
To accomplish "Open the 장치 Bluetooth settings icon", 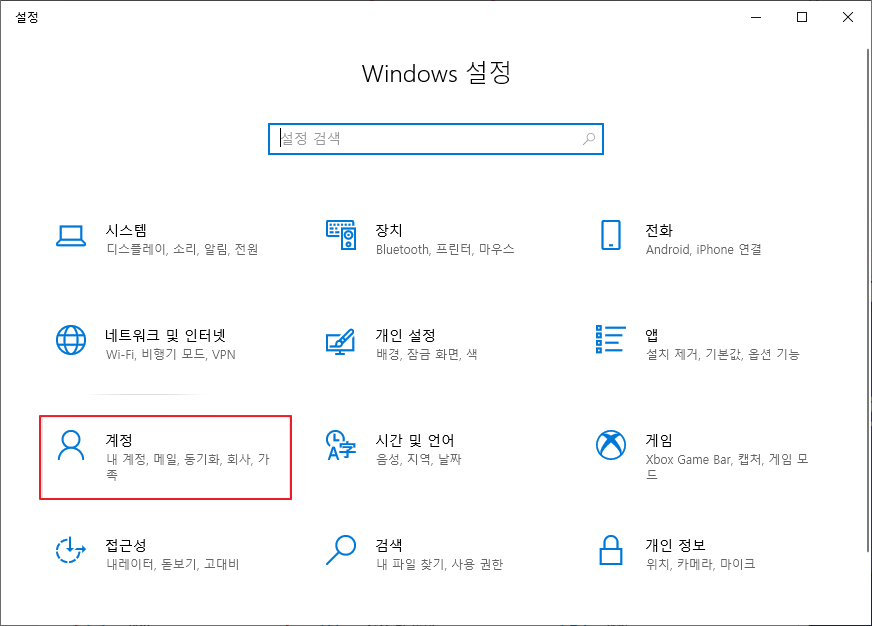I will (x=340, y=232).
